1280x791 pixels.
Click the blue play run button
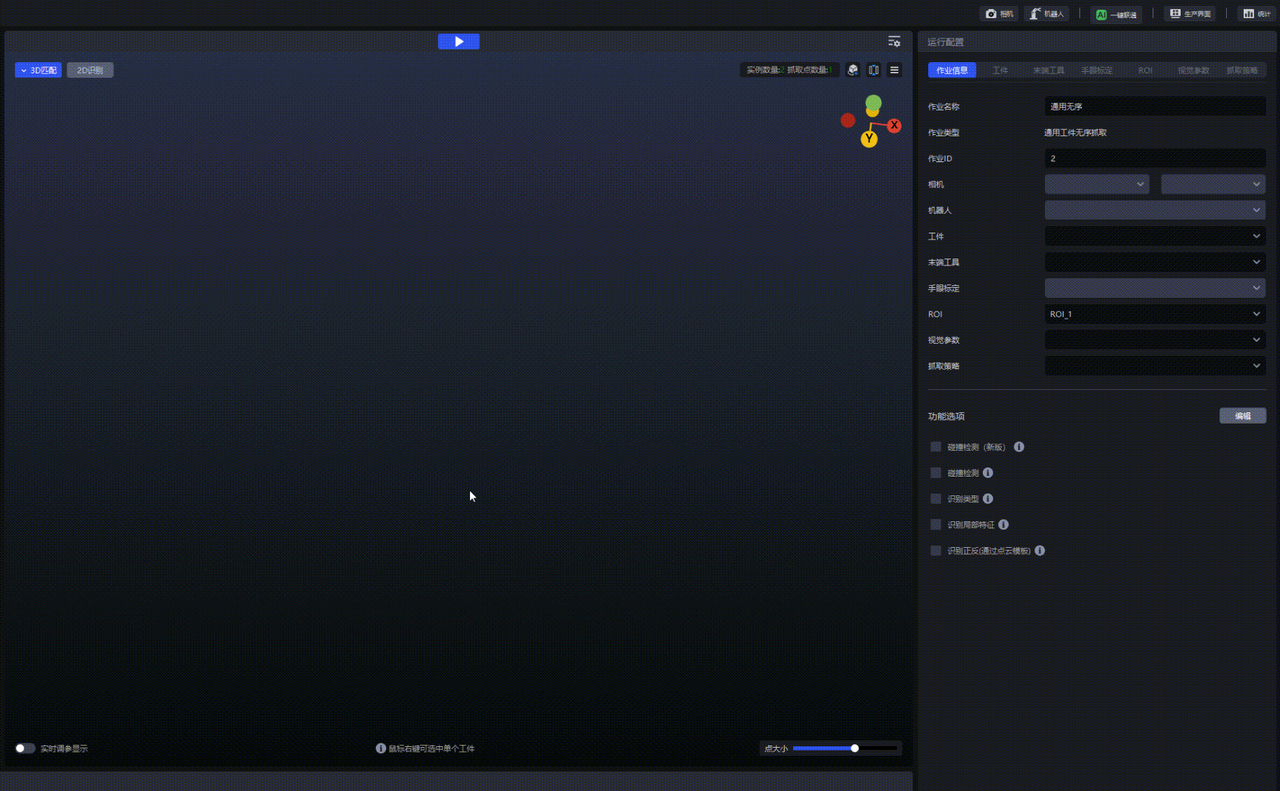point(458,41)
